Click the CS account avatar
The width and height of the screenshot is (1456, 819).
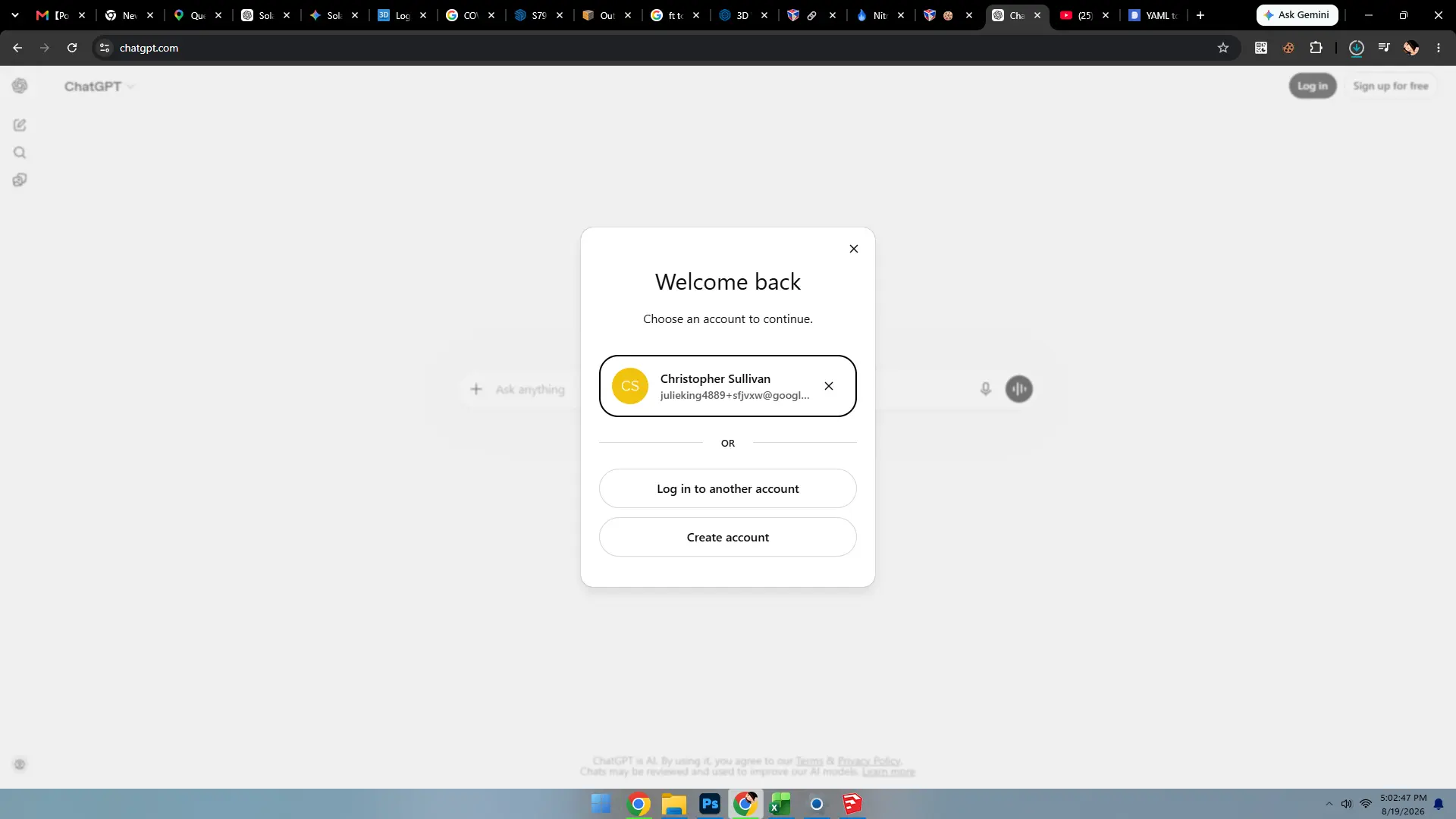click(630, 386)
